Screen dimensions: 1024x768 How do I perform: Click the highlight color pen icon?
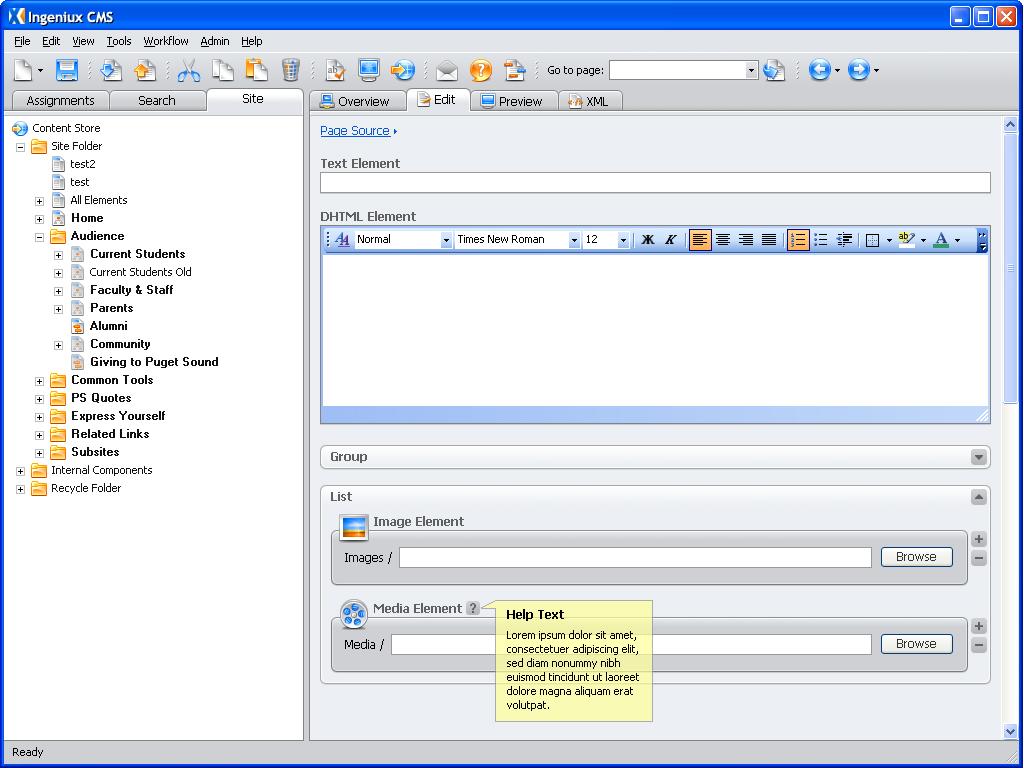(x=906, y=240)
